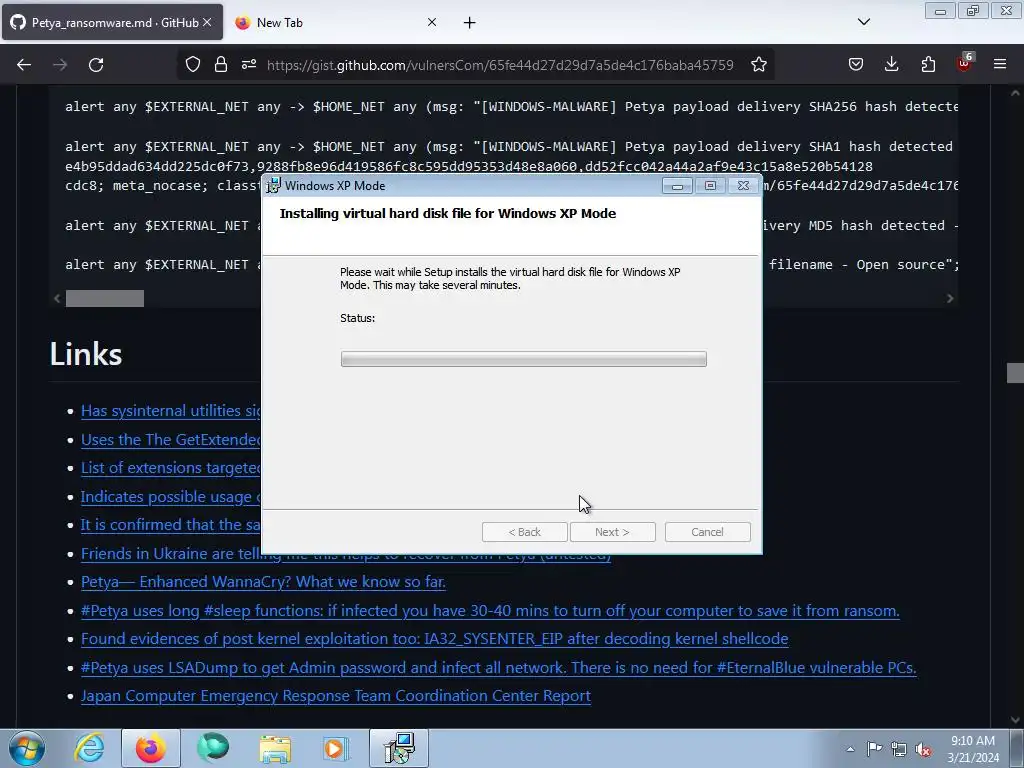Show hidden system tray icons
Viewport: 1024px width, 768px height.
click(850, 749)
